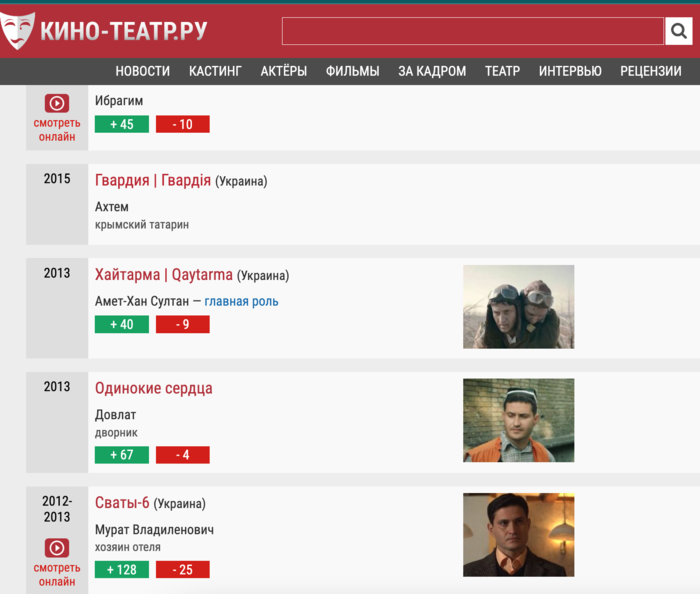The height and width of the screenshot is (594, 700).
Task: Click the +67 vote button for Довлат
Action: (x=122, y=455)
